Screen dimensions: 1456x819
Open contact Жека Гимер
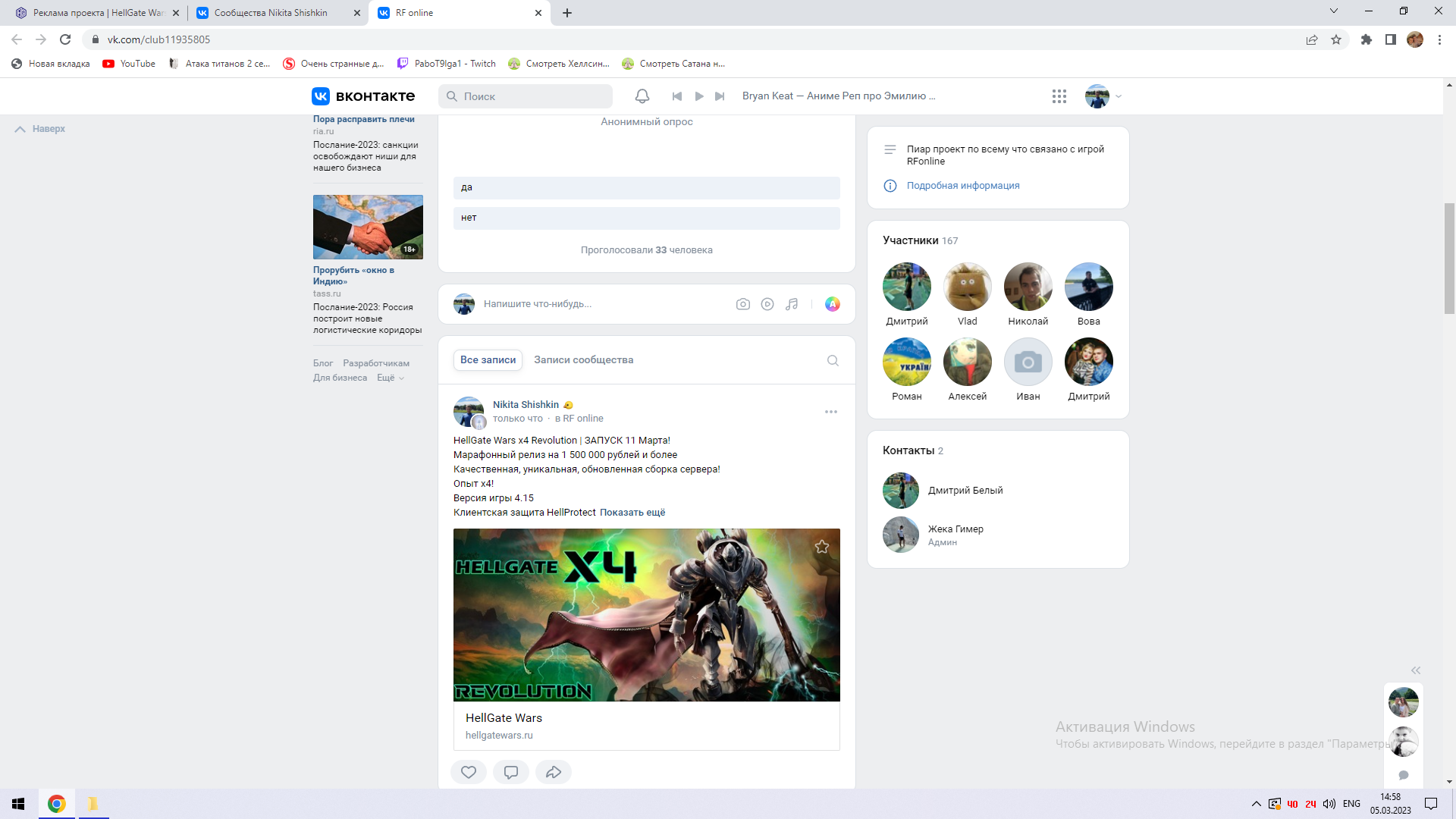[x=955, y=529]
